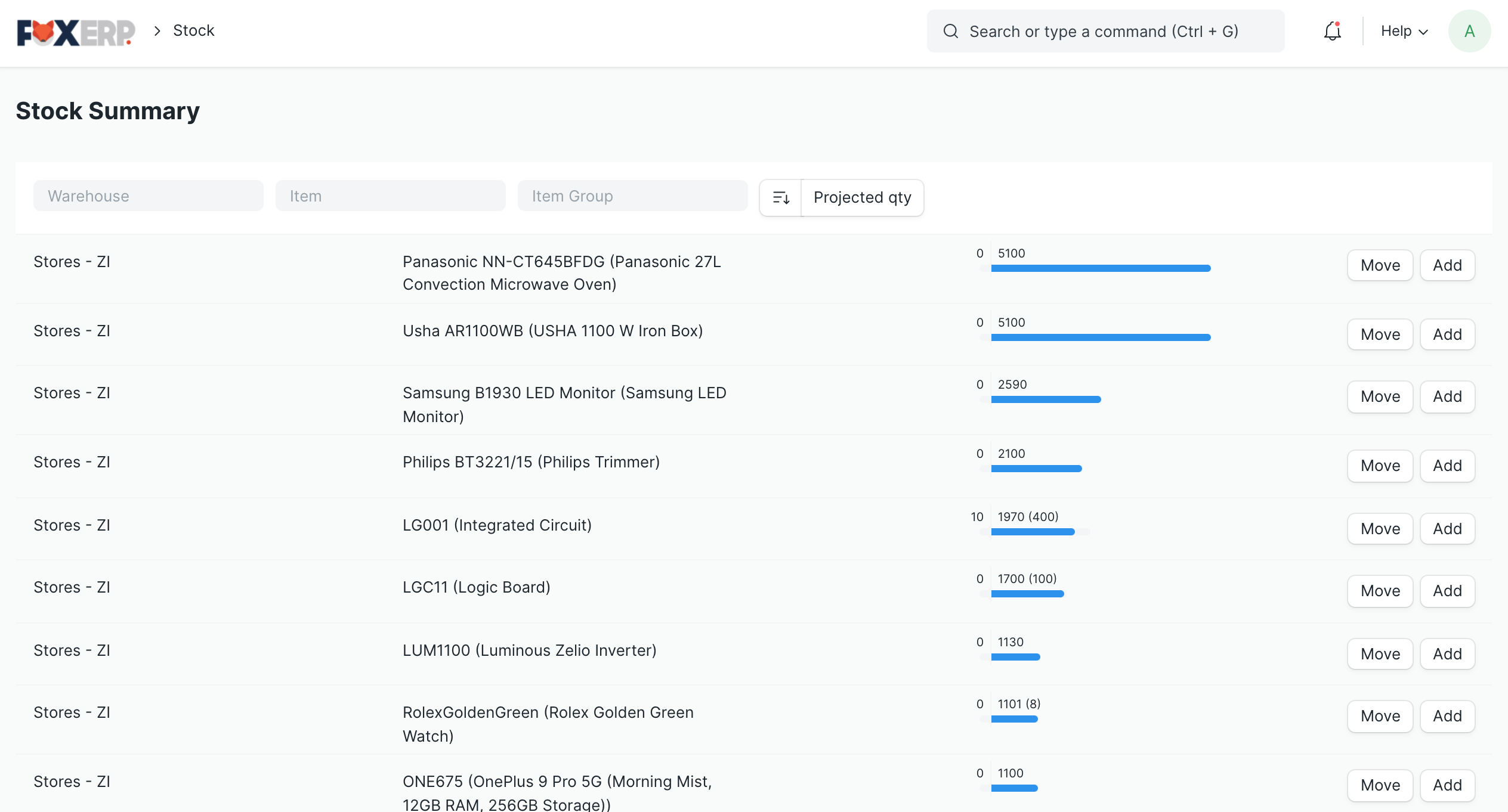The image size is (1508, 812).
Task: Open the Panasonic NN-CT645BFDG item link
Action: coord(562,273)
